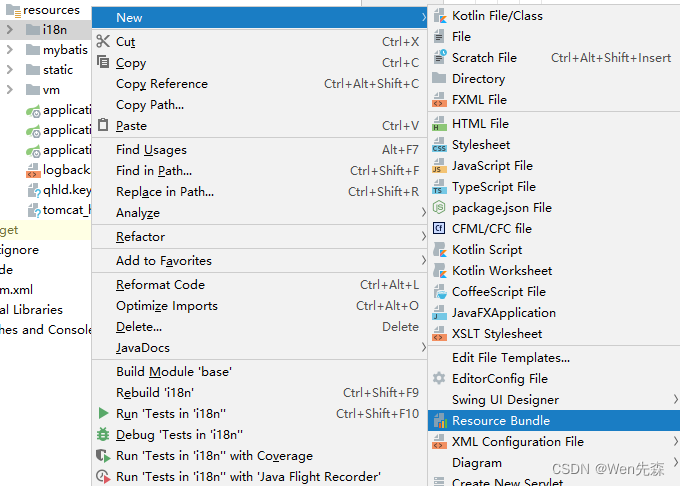Click the Kotlin Script icon
The width and height of the screenshot is (680, 486).
coord(439,250)
